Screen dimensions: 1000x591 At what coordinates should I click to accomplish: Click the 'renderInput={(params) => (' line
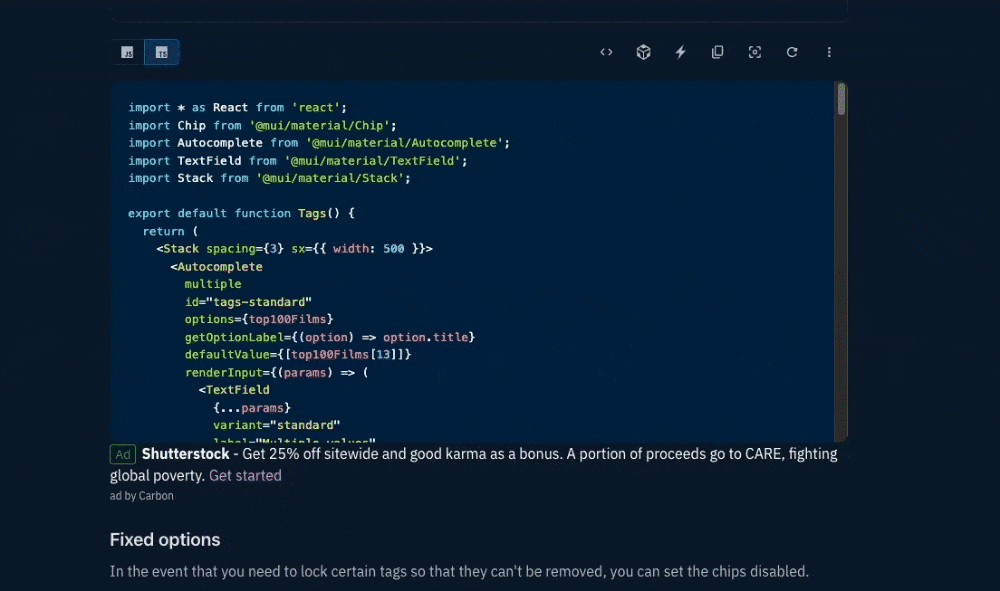pos(276,372)
